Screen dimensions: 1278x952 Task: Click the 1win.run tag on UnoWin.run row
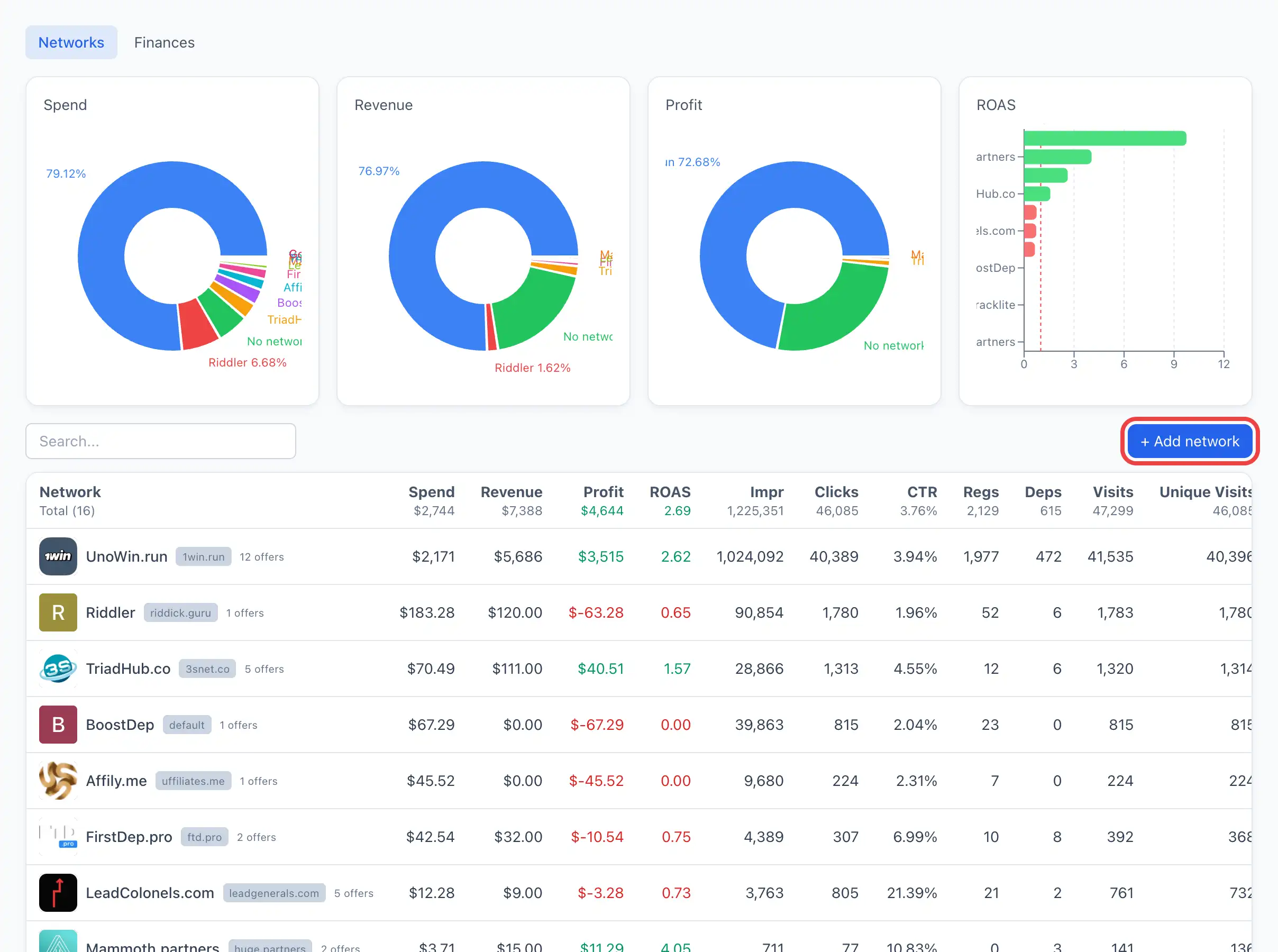tap(204, 557)
